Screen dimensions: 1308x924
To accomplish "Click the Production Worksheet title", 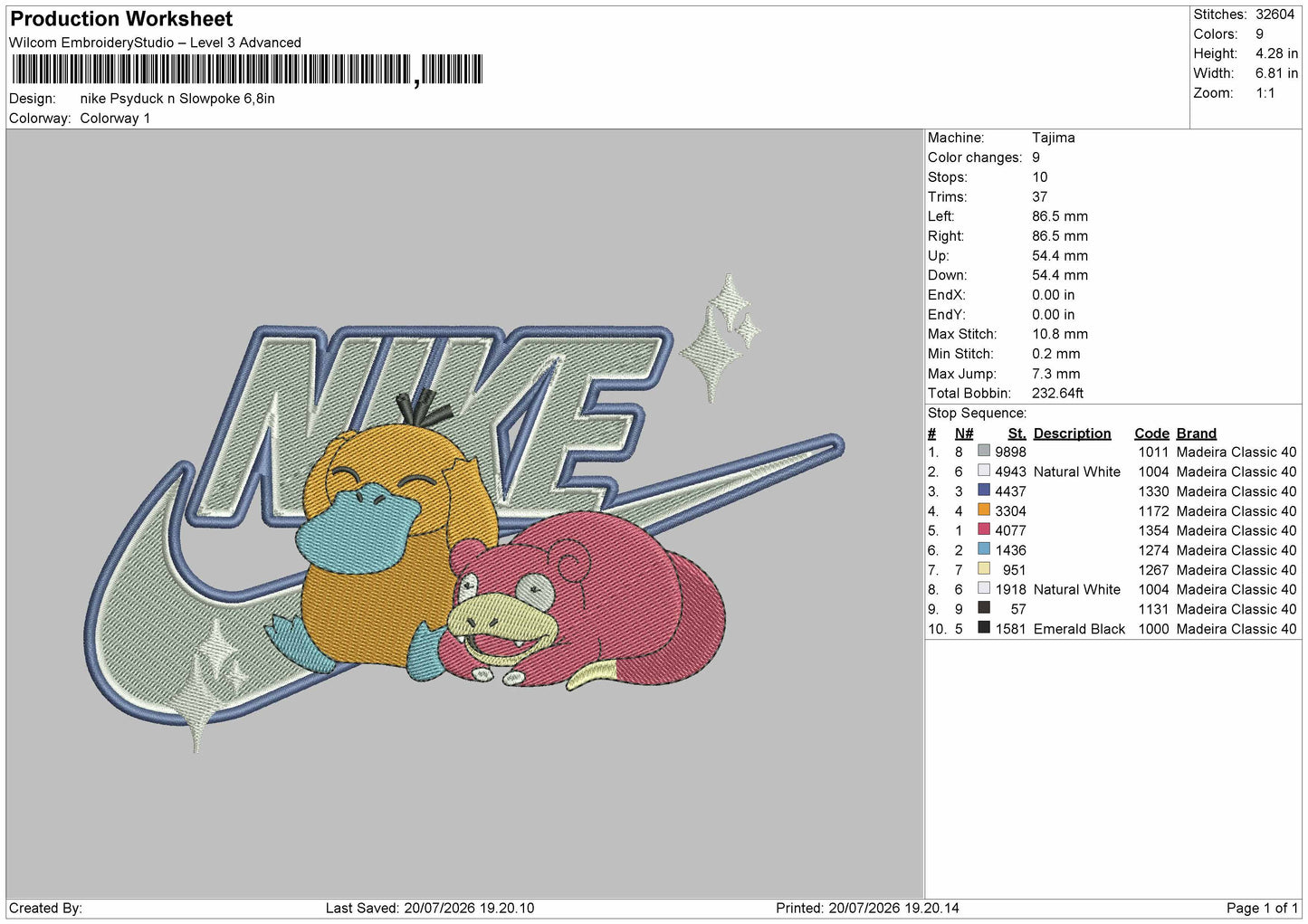I will [121, 19].
